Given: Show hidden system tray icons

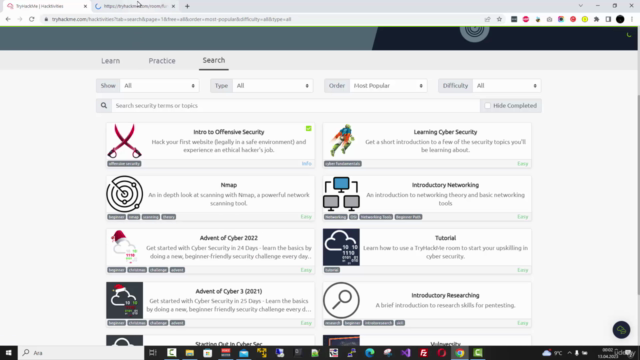Looking at the screenshot, I should click(569, 353).
